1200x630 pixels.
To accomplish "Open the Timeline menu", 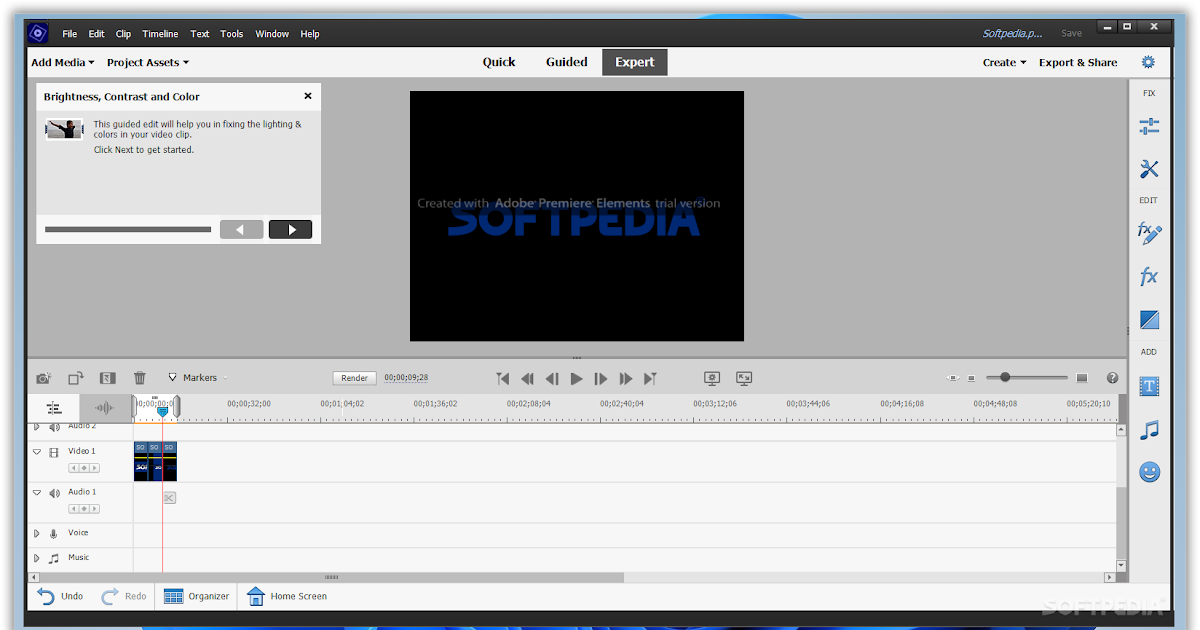I will tap(160, 34).
